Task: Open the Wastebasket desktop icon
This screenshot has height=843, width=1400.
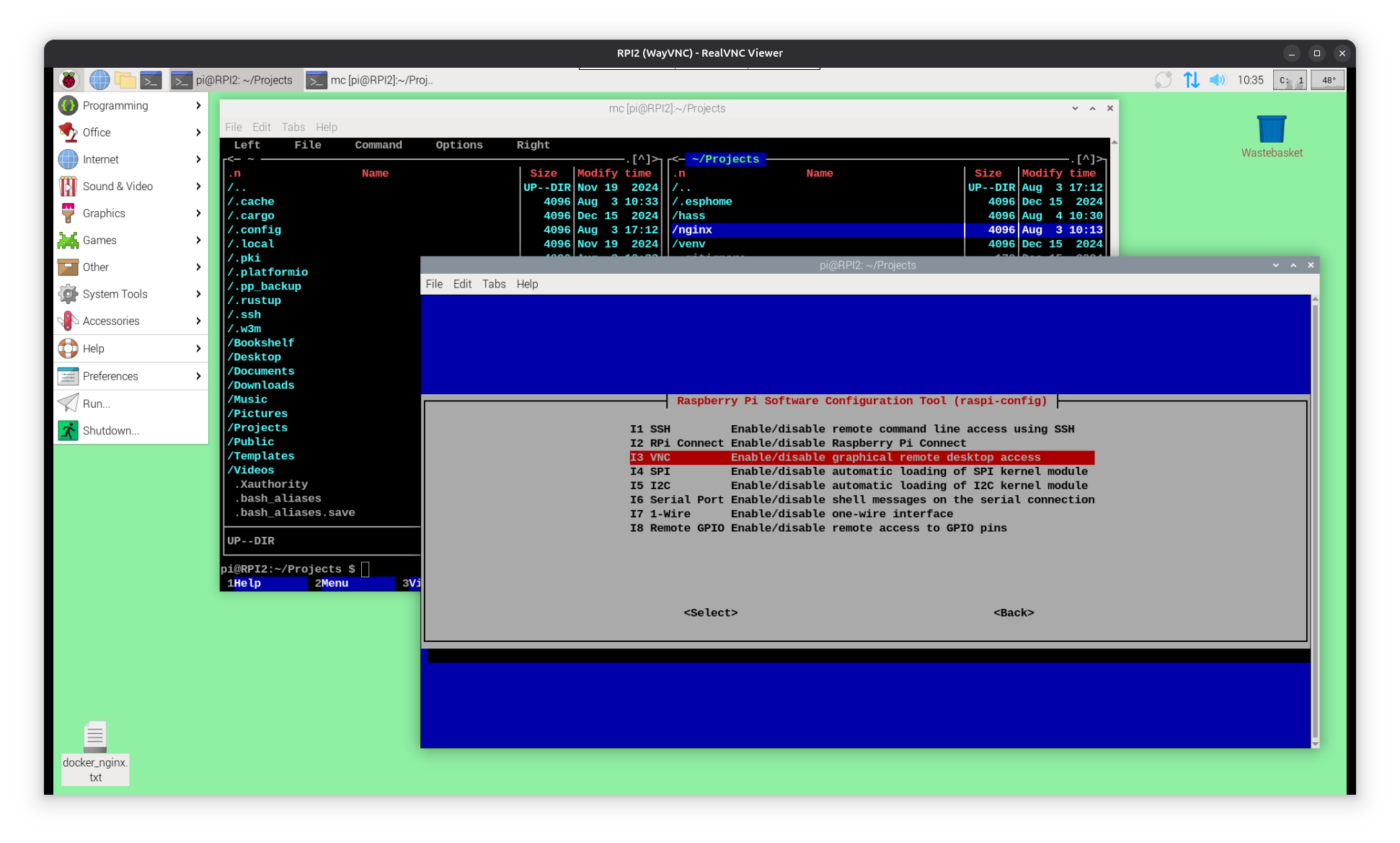Action: [1272, 137]
